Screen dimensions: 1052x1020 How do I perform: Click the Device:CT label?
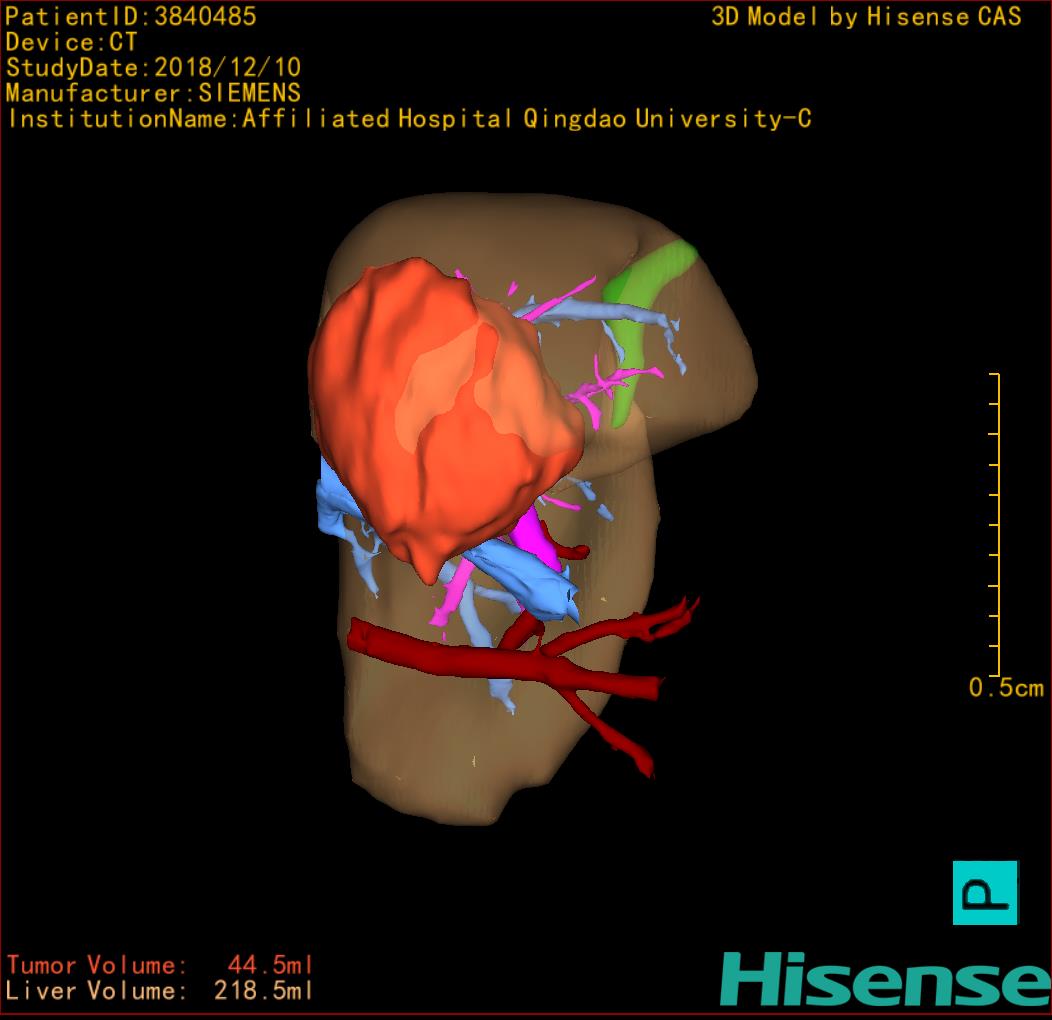click(x=71, y=42)
